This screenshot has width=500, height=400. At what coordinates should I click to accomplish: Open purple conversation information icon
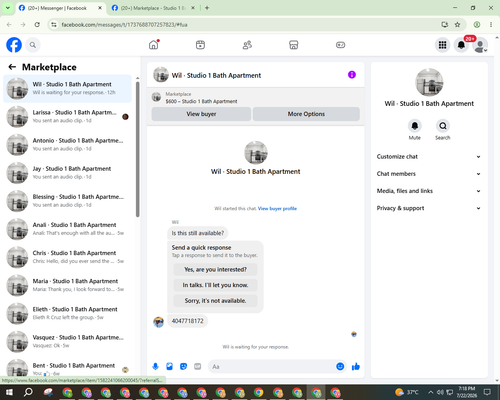[352, 75]
